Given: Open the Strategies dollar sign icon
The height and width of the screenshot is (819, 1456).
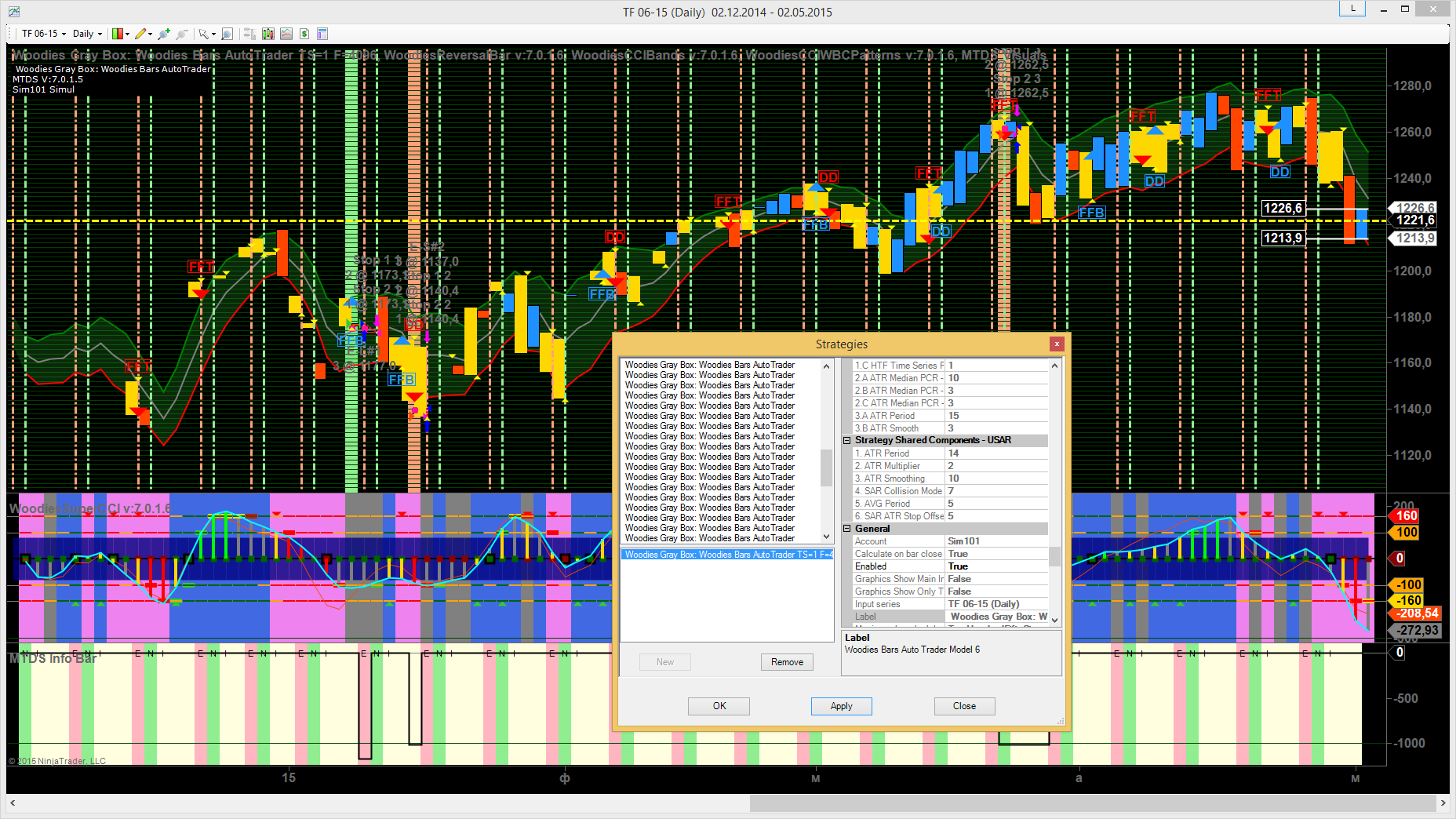Looking at the screenshot, I should tap(304, 34).
